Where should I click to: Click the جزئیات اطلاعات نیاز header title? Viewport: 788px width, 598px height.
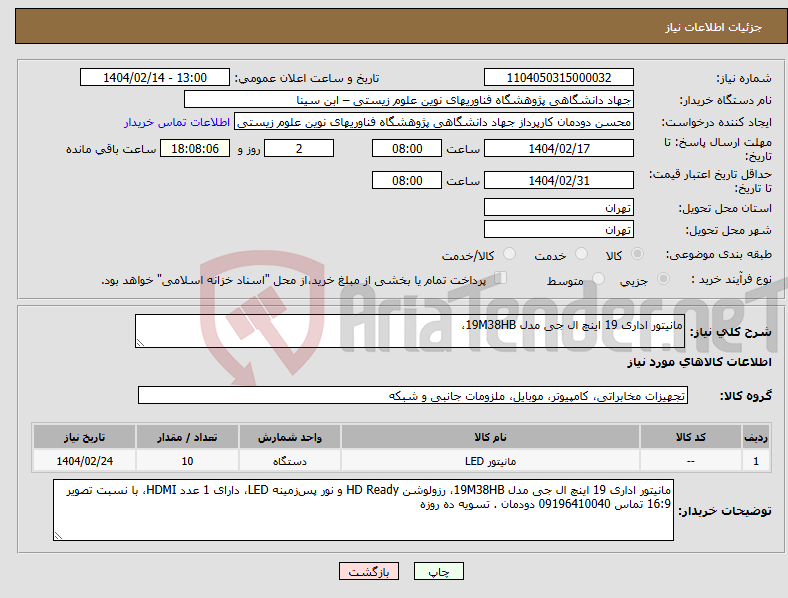(x=714, y=27)
